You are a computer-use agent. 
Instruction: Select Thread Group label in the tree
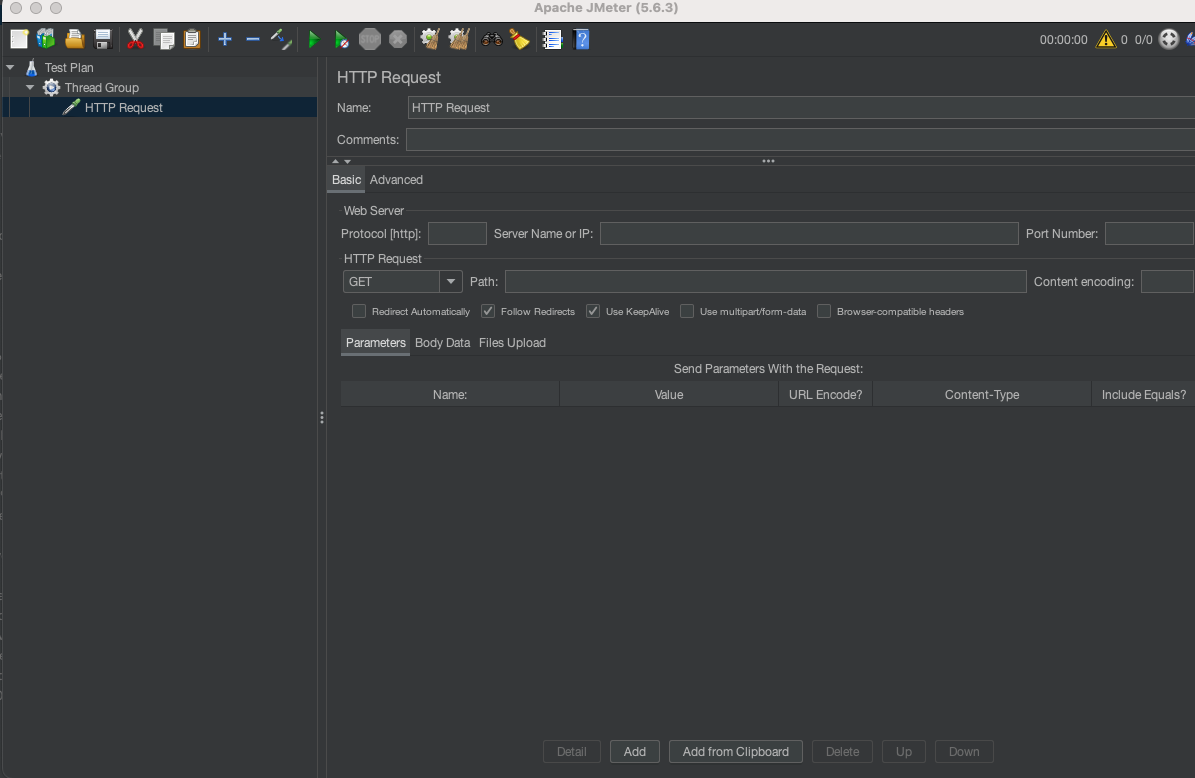tap(101, 88)
